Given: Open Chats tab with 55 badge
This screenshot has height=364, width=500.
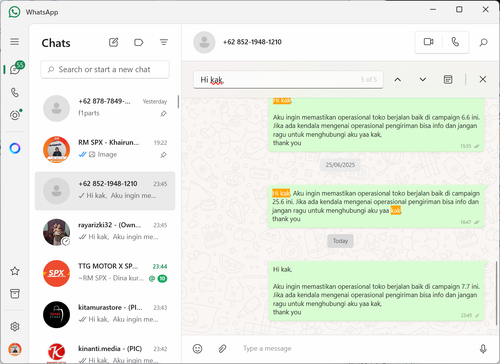Looking at the screenshot, I should tap(16, 69).
